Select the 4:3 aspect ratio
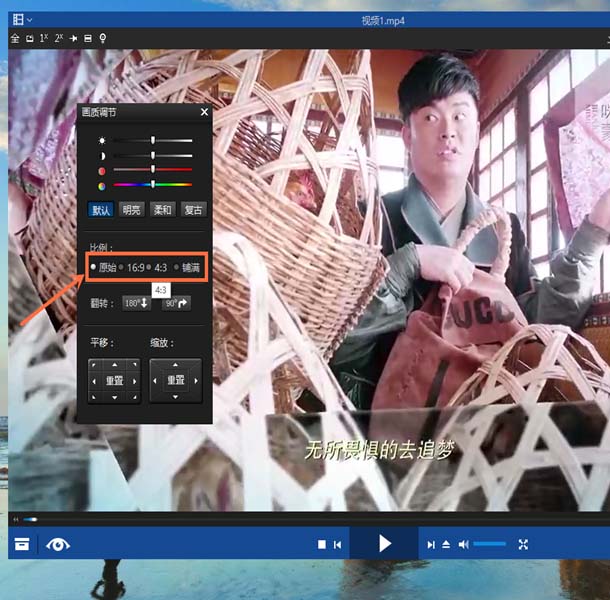This screenshot has width=610, height=600. pos(157,267)
